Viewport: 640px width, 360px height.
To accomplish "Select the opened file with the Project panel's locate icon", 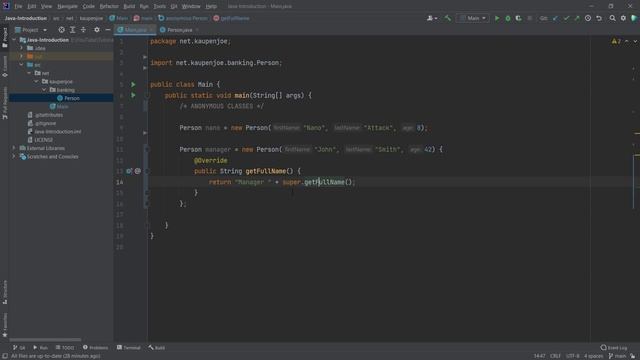I will 61,30.
